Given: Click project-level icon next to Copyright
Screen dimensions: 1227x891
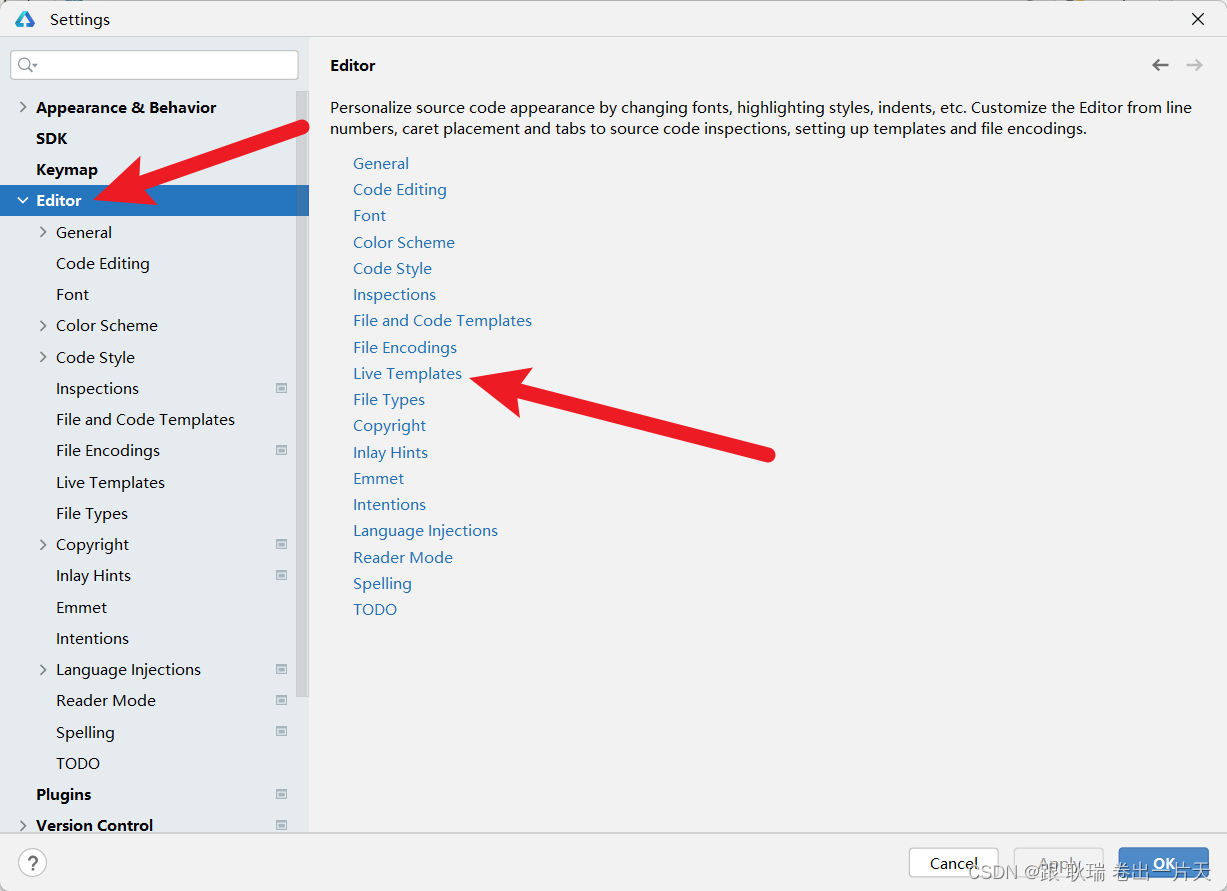Looking at the screenshot, I should point(282,544).
